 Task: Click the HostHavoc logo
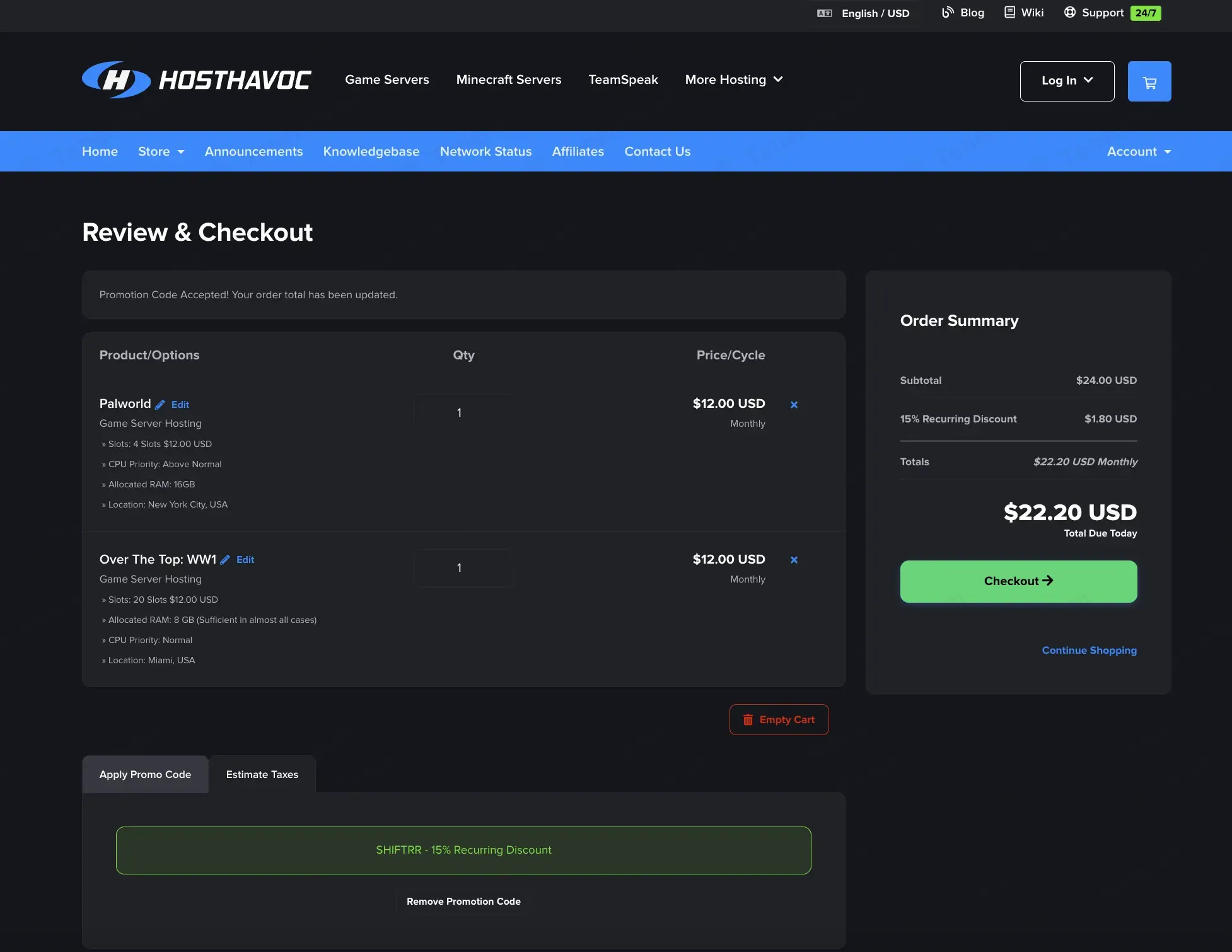pyautogui.click(x=197, y=80)
